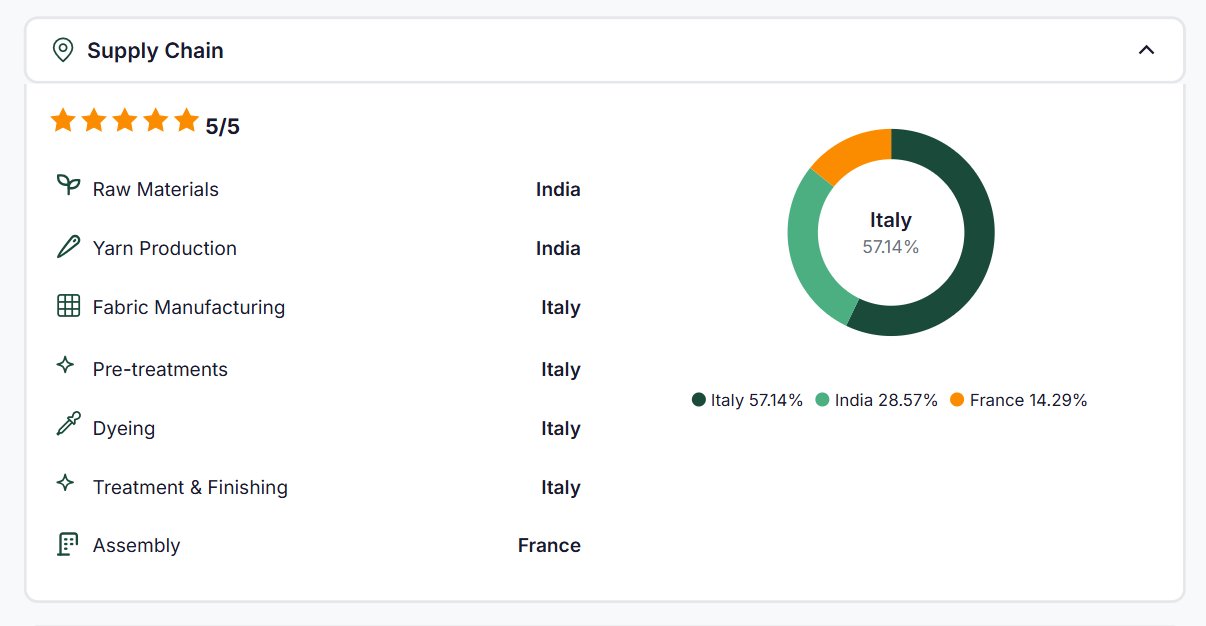Screen dimensions: 1206x626
Task: Click the Dyeing dropper icon
Action: click(x=68, y=426)
